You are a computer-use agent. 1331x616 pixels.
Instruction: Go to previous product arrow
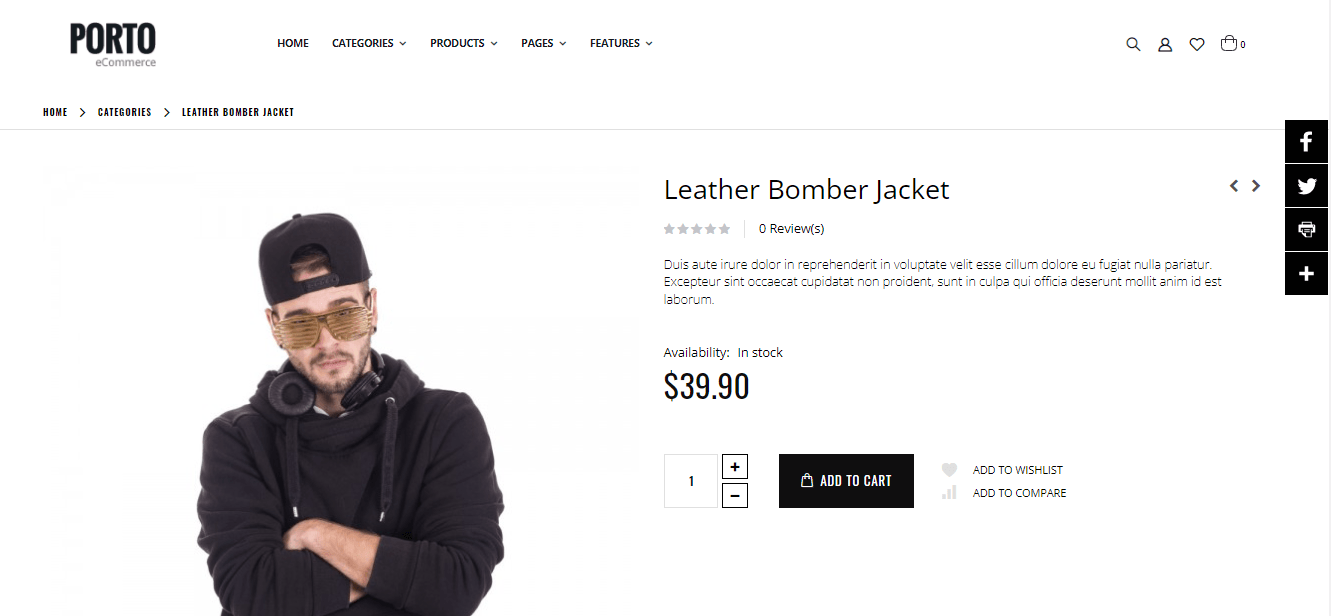pos(1234,186)
